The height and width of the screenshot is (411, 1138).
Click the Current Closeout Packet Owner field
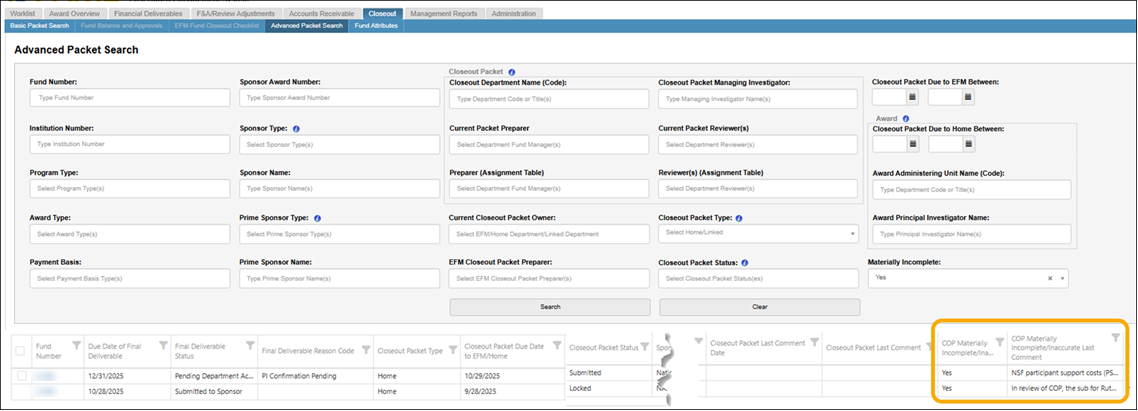[549, 234]
